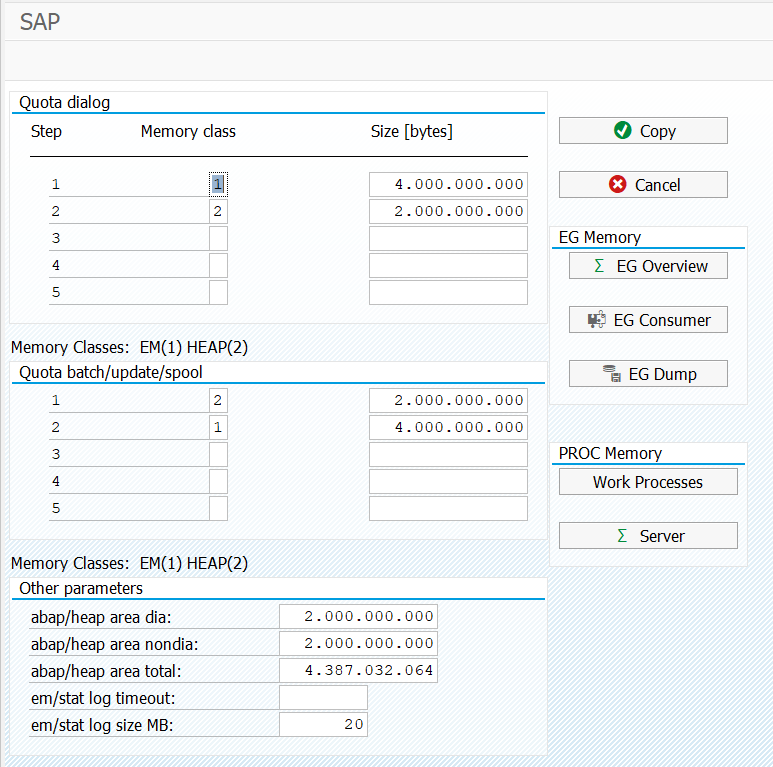Click the 'em/stat log size MB:' label
The width and height of the screenshot is (773, 767).
102,726
